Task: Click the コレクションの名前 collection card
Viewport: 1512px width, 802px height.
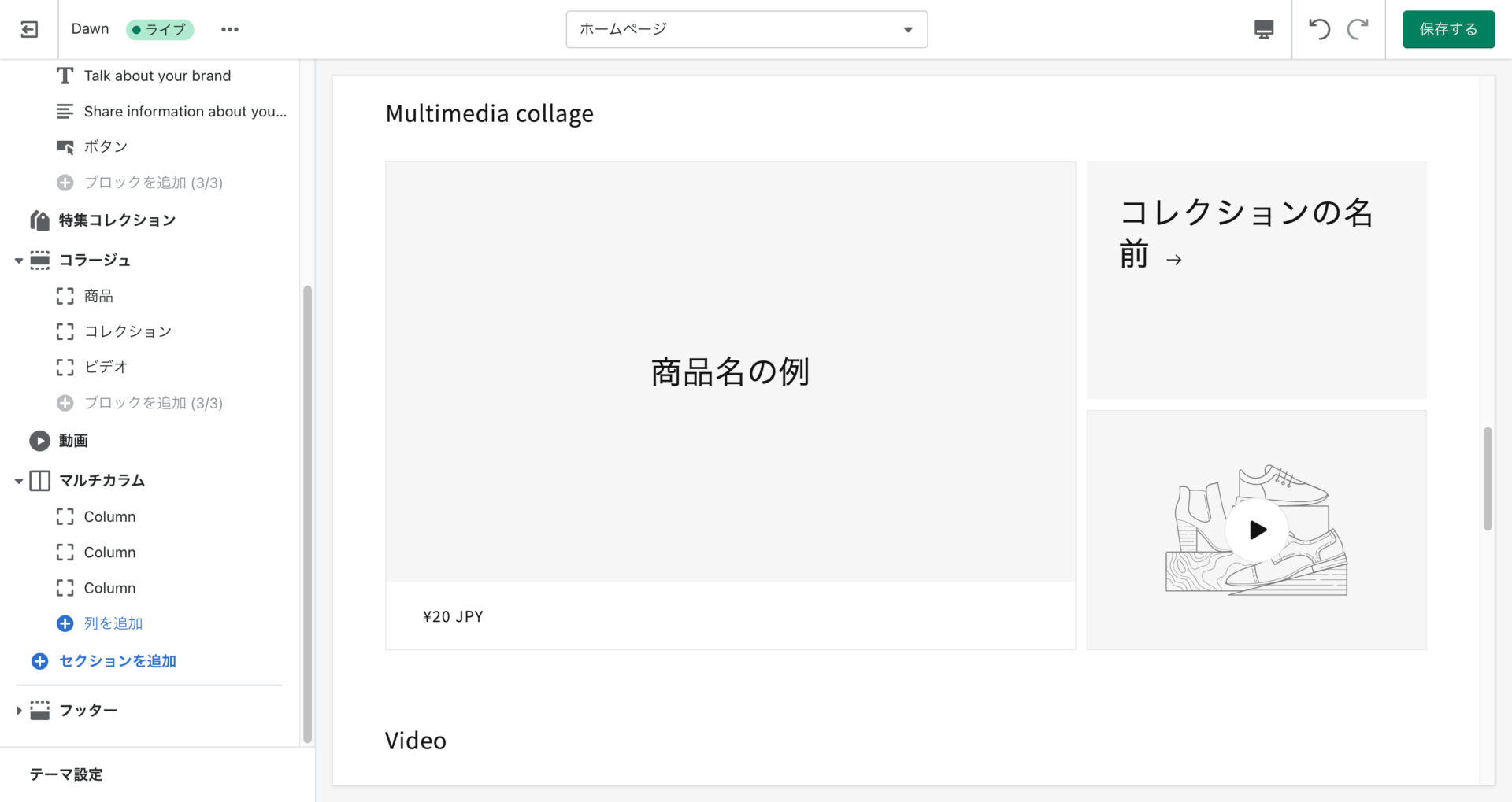Action: pyautogui.click(x=1255, y=279)
